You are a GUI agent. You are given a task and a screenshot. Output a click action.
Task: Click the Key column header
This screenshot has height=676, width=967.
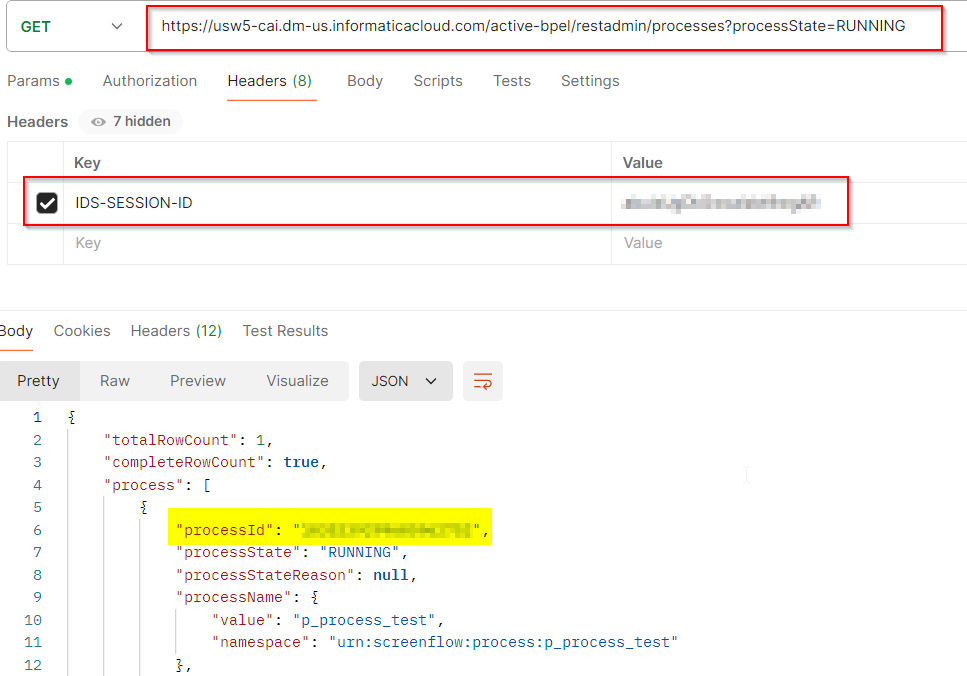[x=87, y=163]
